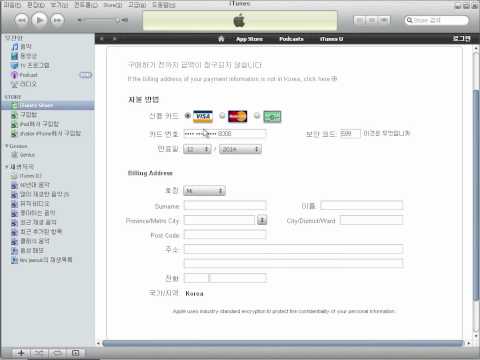
Task: Click the add playlist plus button
Action: pos(21,353)
